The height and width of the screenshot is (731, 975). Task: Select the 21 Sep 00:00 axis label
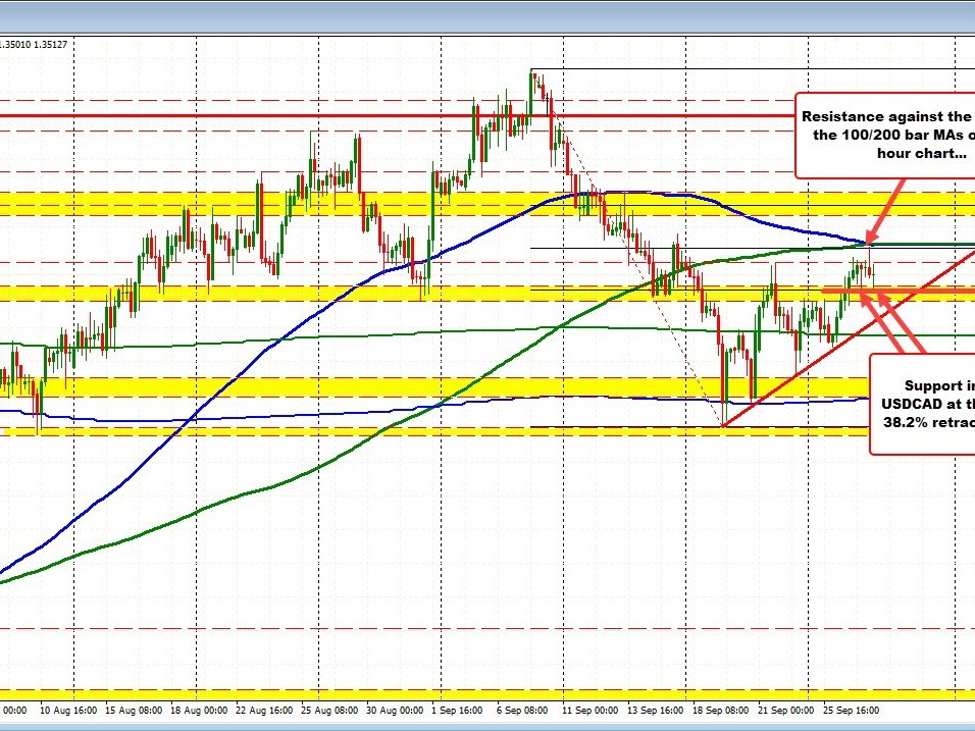coord(785,710)
